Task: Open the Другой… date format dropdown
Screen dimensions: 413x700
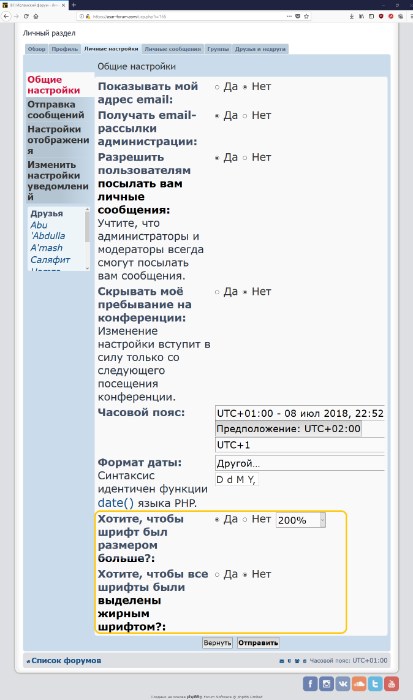Action: pos(300,463)
